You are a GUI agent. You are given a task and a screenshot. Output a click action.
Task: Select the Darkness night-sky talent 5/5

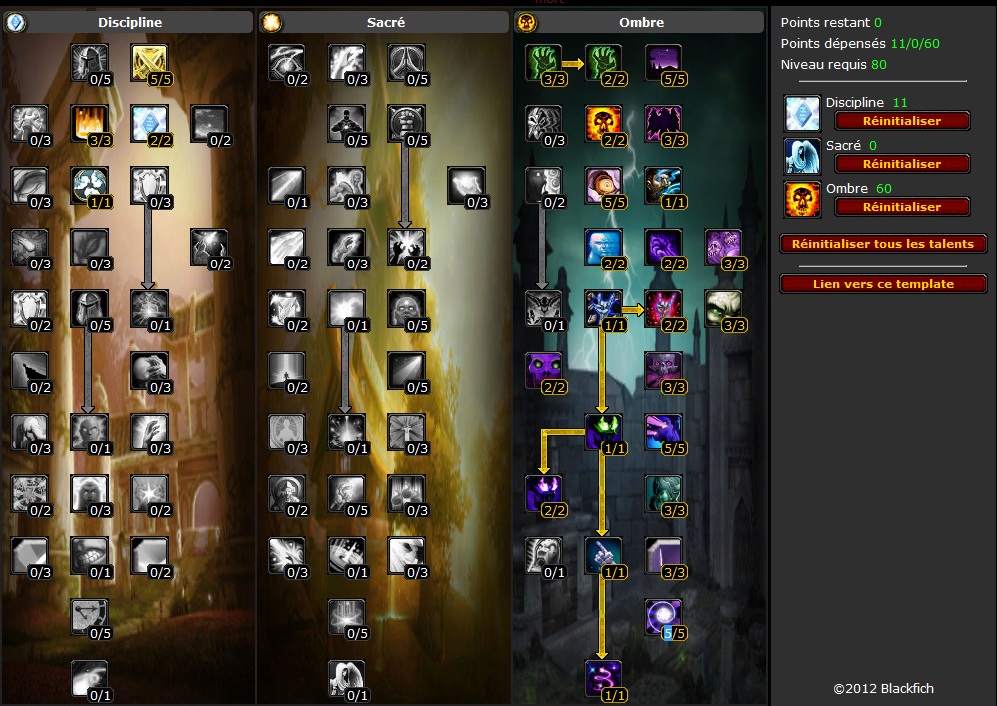click(663, 63)
